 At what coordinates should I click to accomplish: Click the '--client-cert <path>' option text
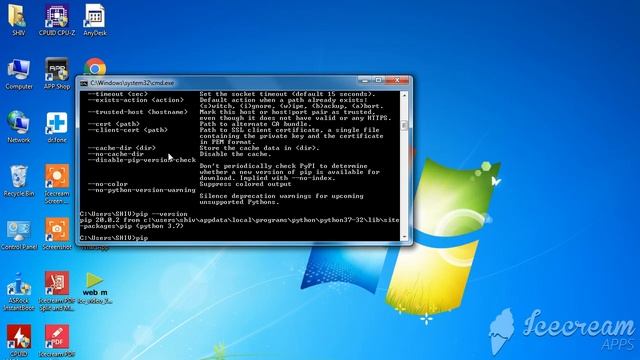tap(128, 130)
